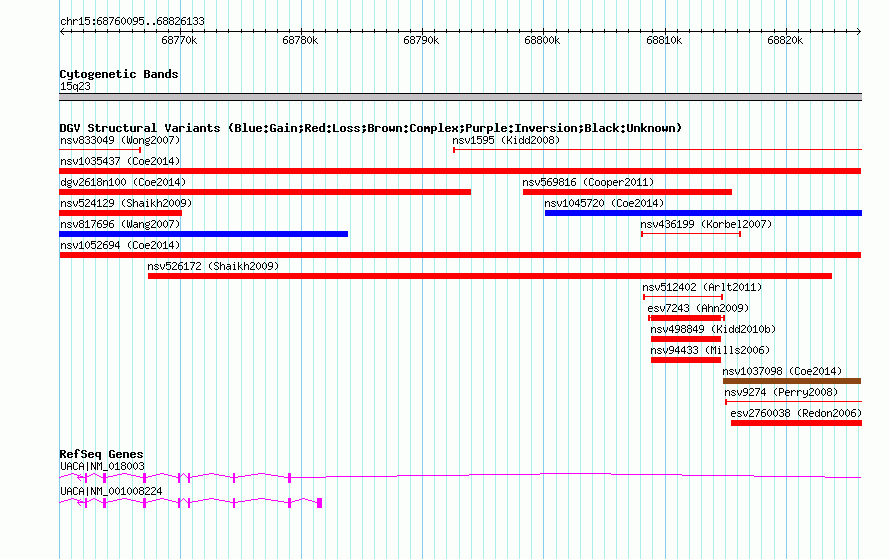Open the UACA|NM_018003 gene label

pos(102,466)
